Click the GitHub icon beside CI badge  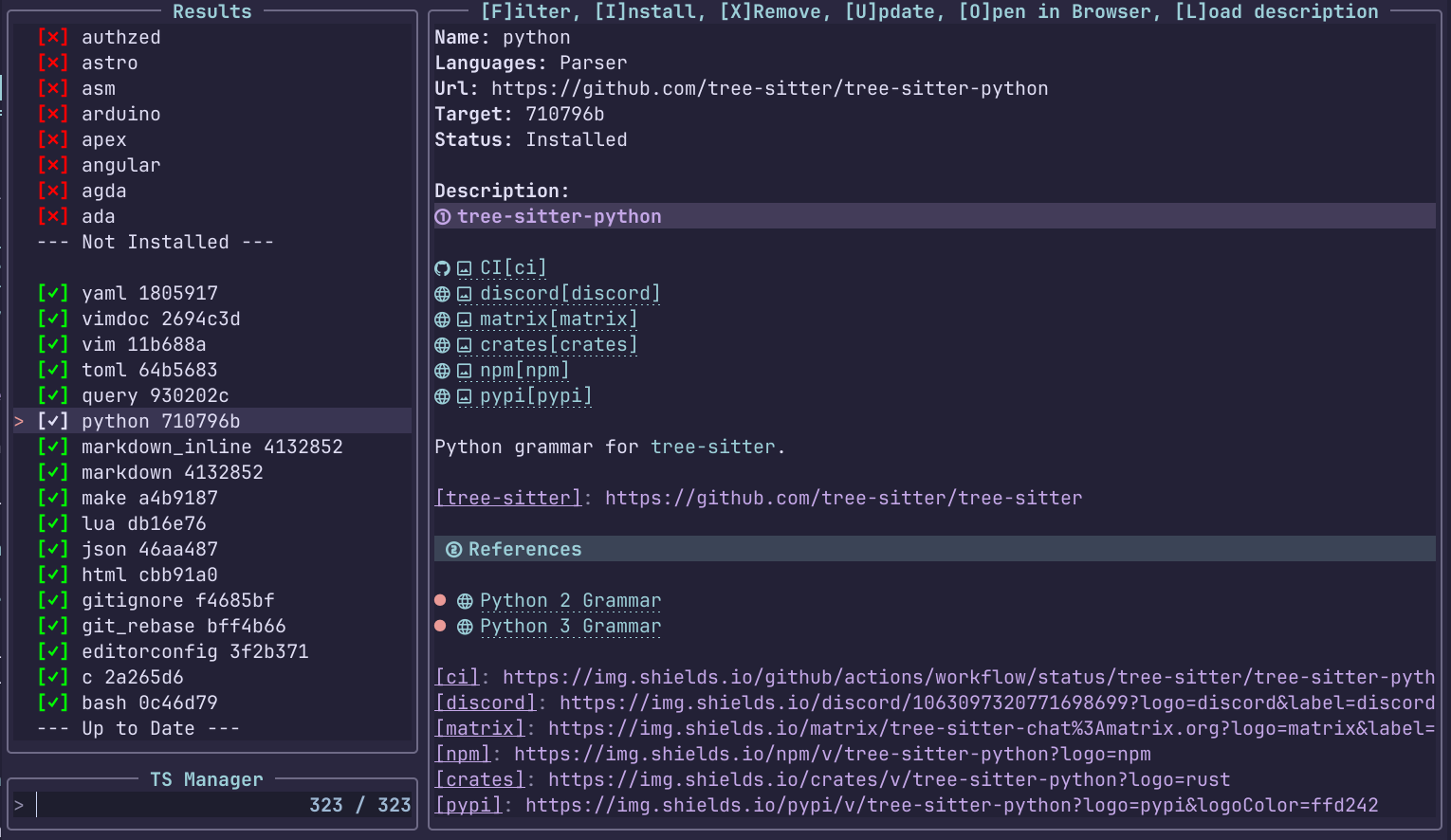pyautogui.click(x=442, y=268)
